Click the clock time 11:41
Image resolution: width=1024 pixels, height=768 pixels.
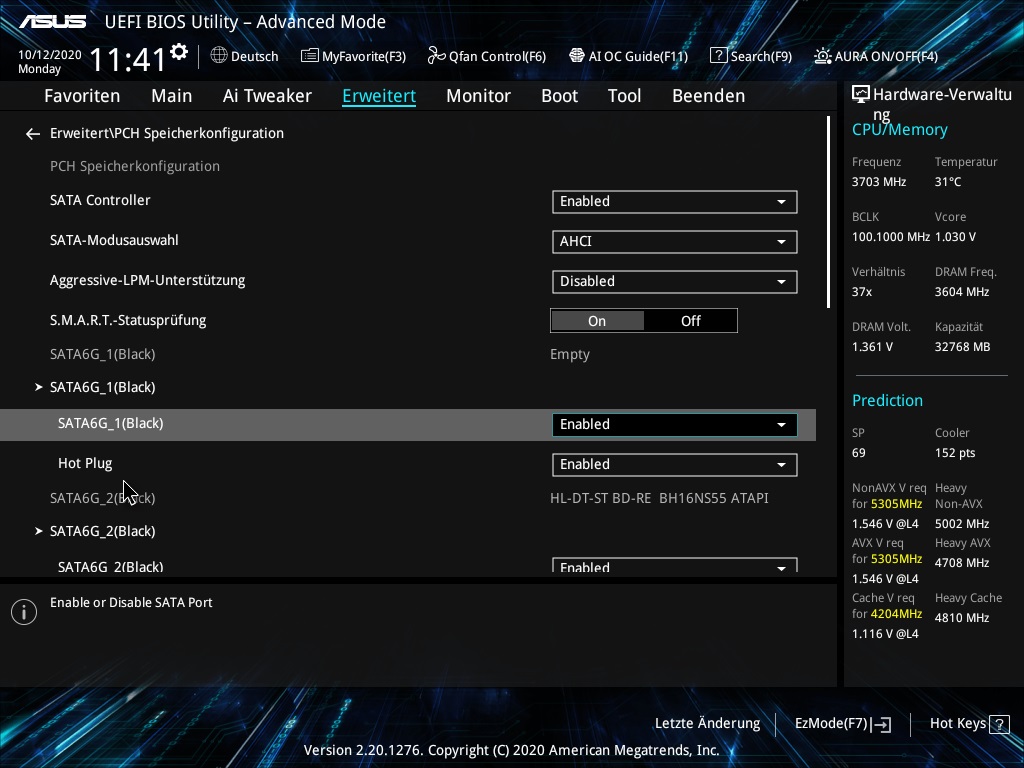128,60
